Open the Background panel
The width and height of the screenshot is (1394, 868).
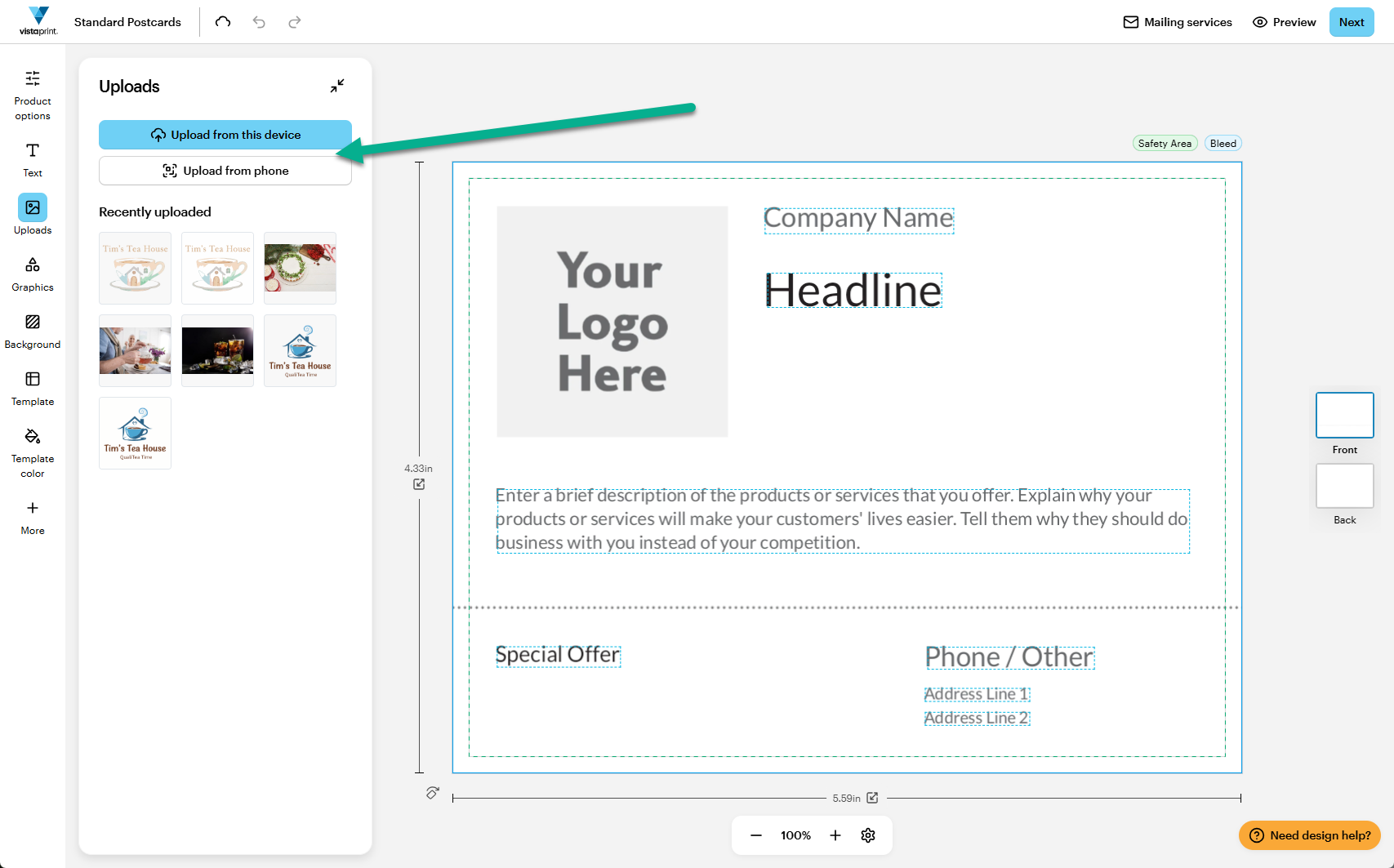33,332
